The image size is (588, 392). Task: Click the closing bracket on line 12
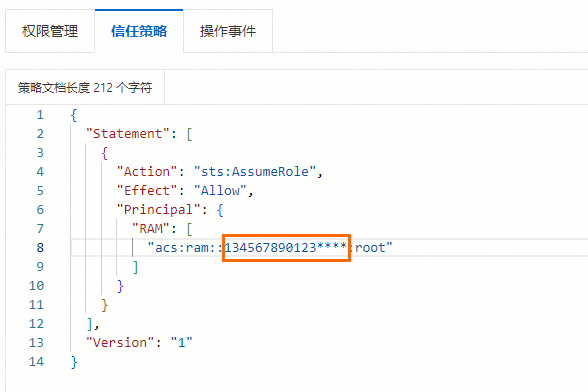89,324
